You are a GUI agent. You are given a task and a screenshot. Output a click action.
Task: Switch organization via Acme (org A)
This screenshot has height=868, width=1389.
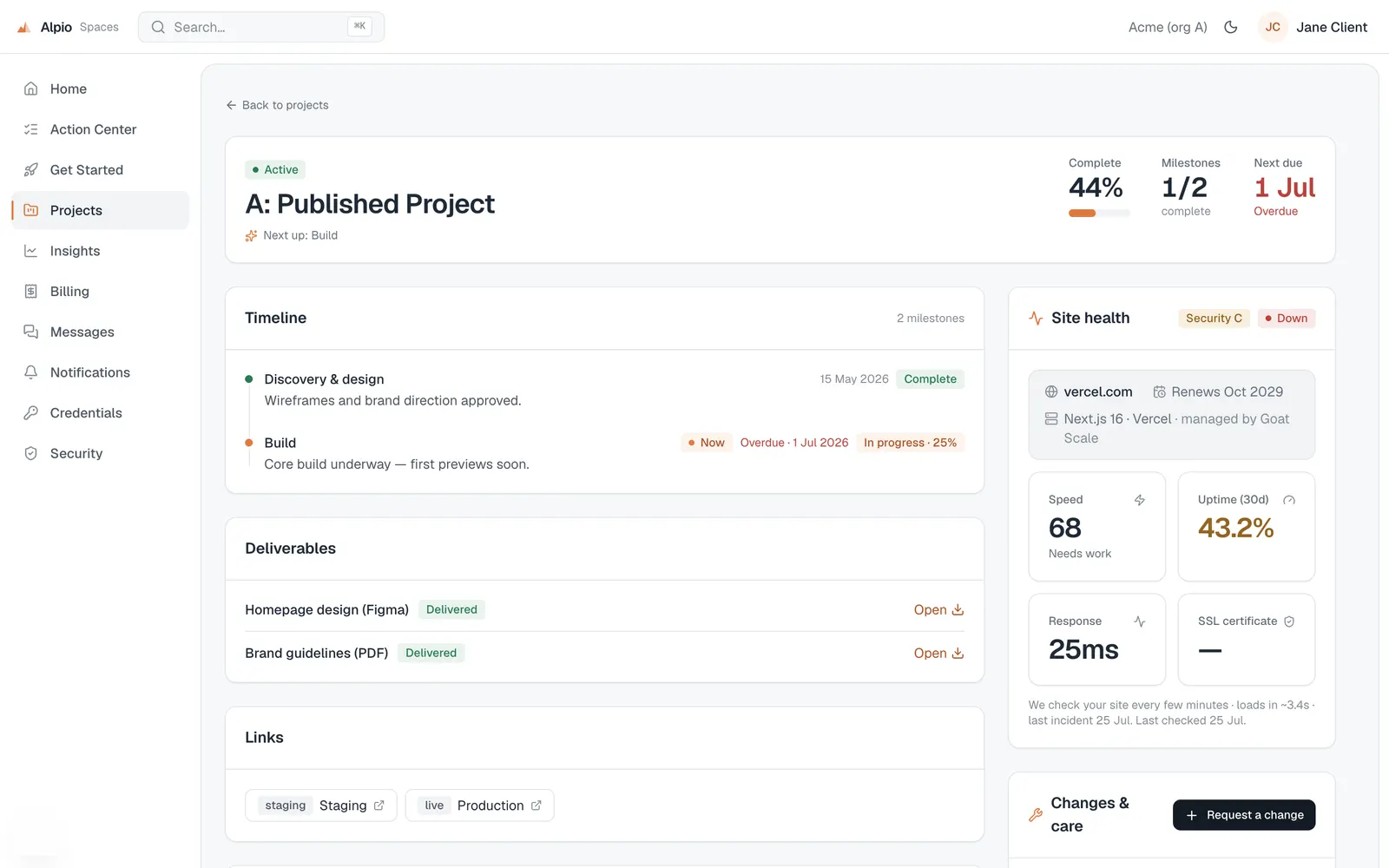[x=1168, y=27]
